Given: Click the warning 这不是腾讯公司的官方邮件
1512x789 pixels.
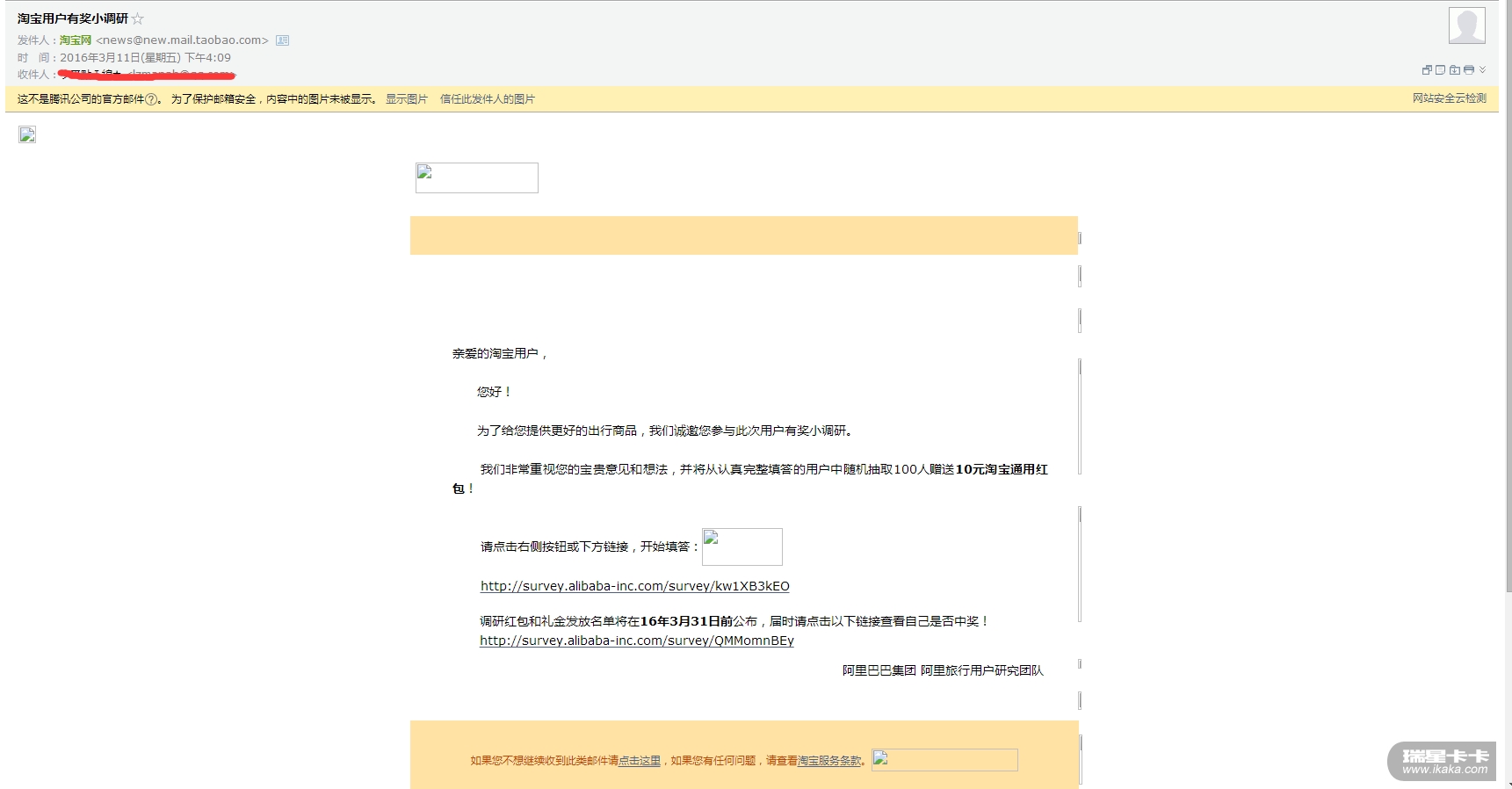Looking at the screenshot, I should point(81,99).
